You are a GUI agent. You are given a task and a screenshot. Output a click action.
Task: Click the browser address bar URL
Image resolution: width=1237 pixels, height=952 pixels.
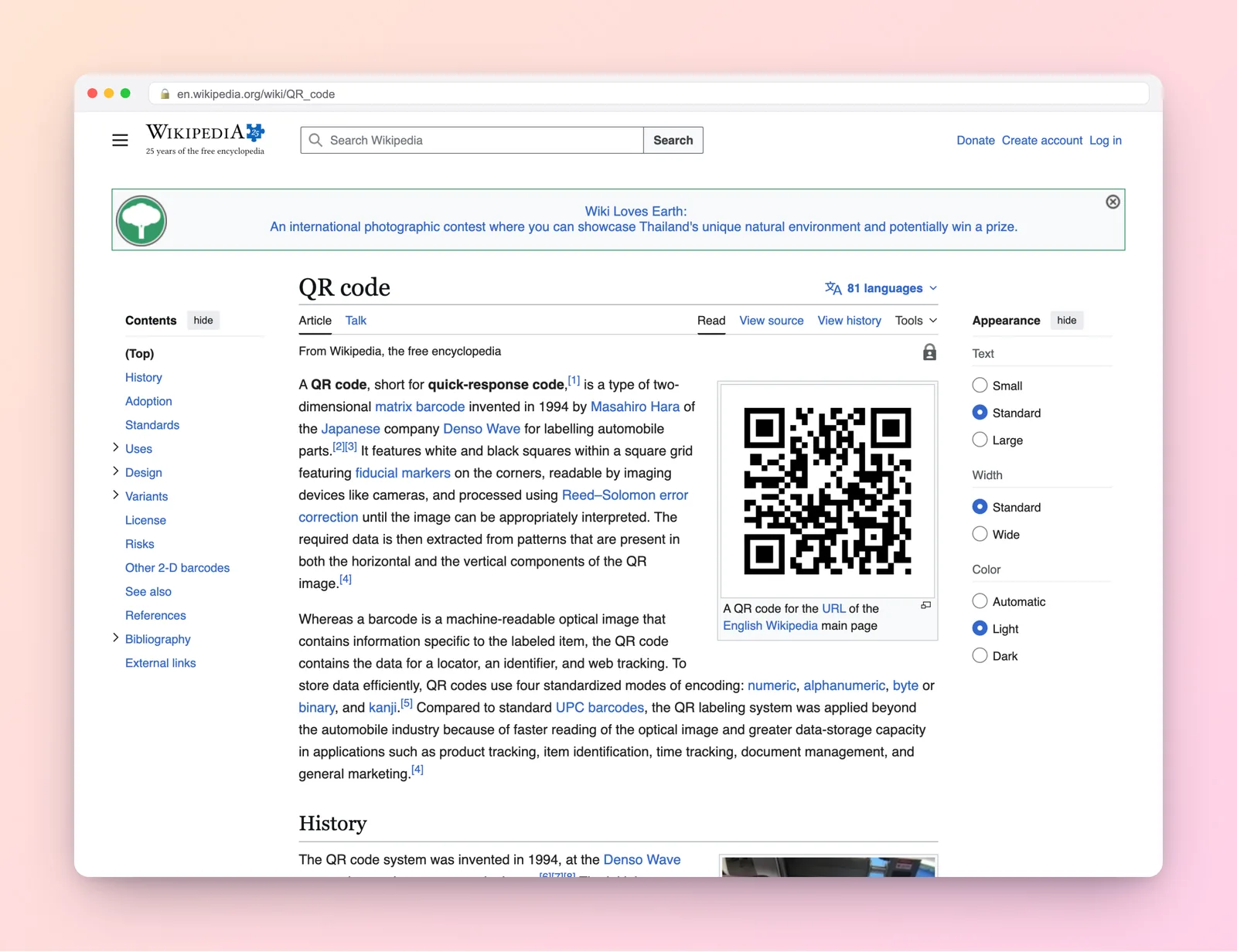[256, 94]
